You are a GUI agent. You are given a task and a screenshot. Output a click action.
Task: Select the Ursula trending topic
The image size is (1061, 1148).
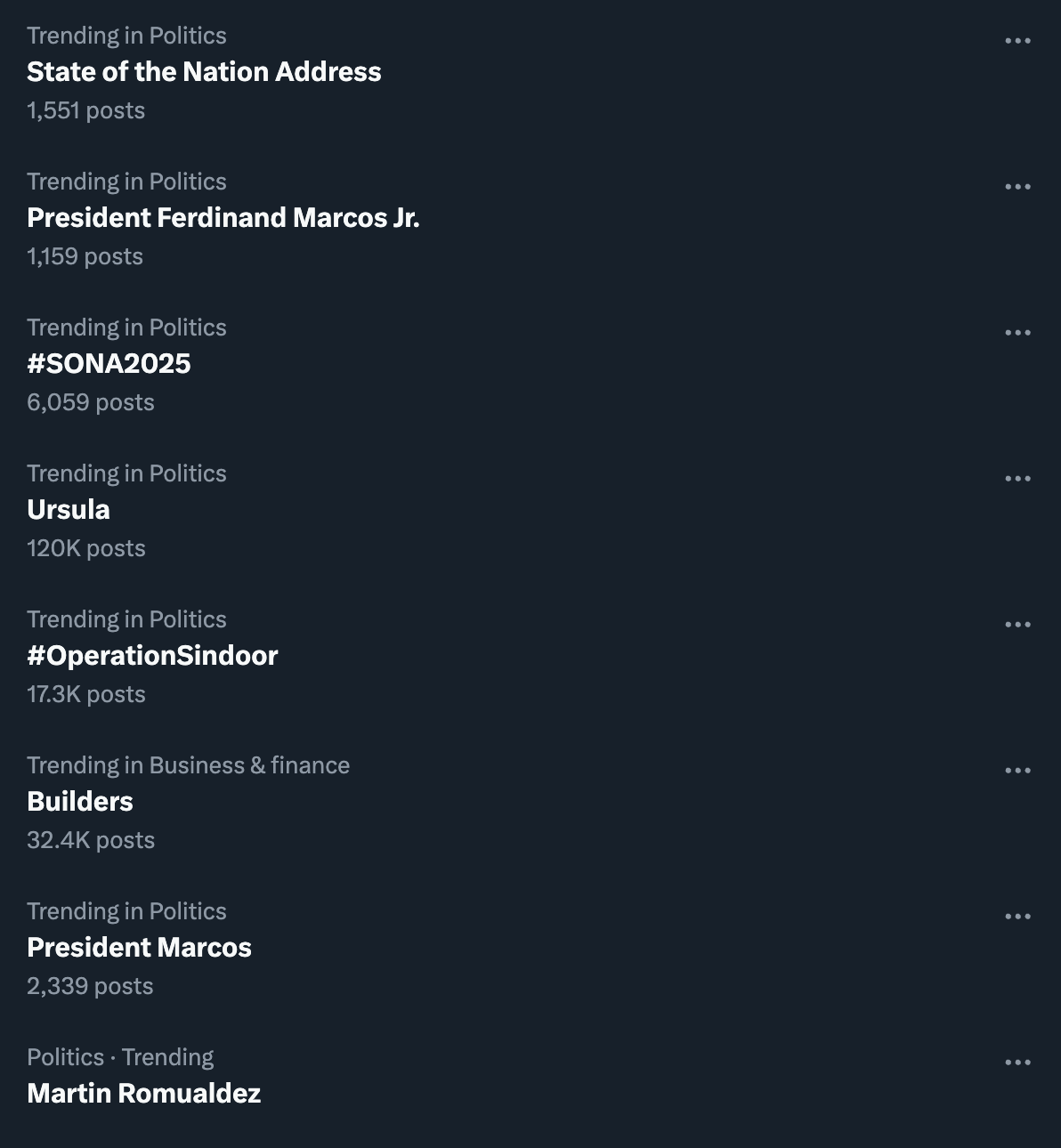69,510
